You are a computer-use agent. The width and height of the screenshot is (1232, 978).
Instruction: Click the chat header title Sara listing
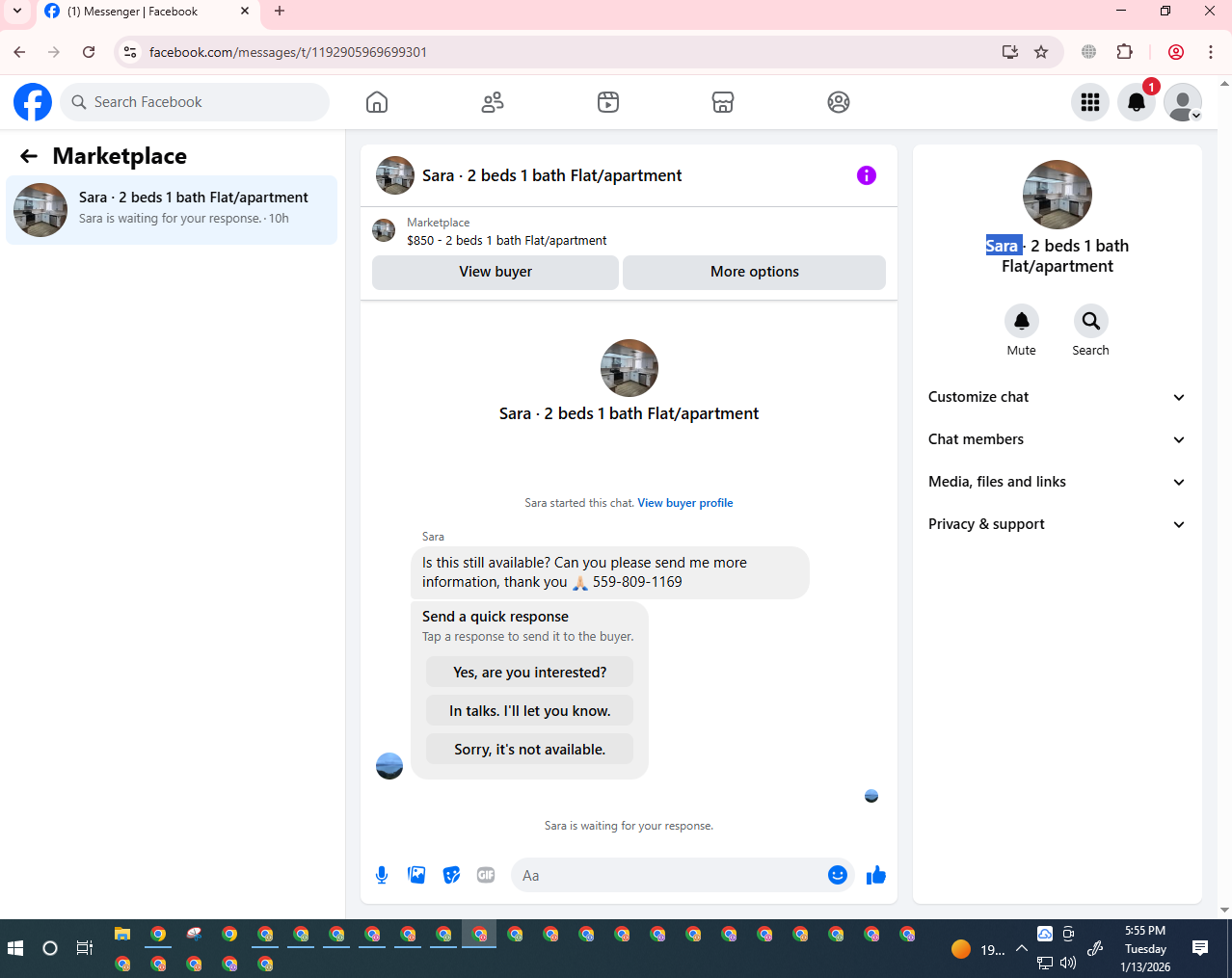552,175
